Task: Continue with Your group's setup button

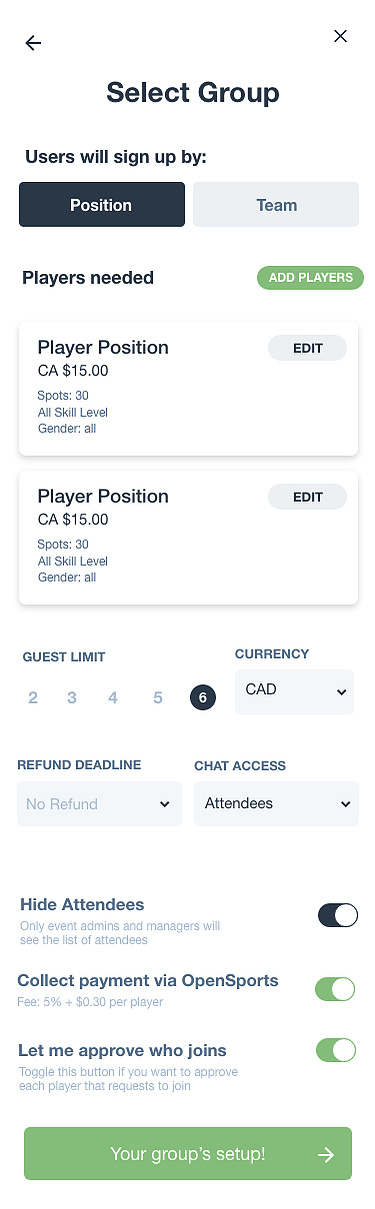Action: (188, 1154)
